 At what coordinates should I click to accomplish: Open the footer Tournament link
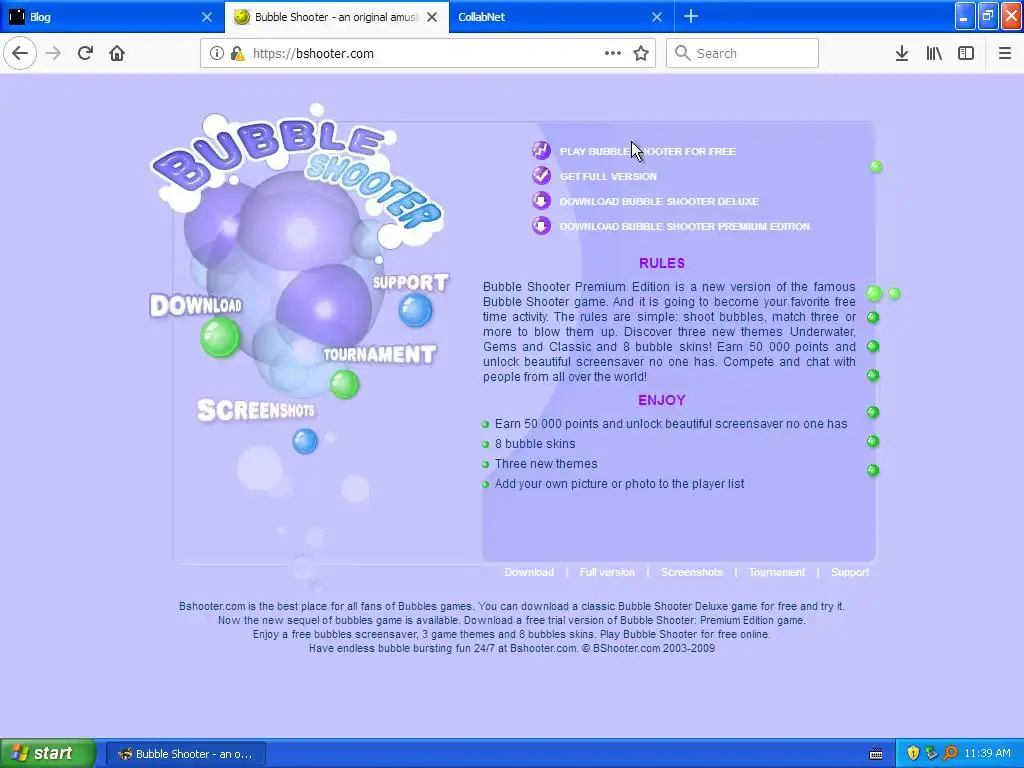pos(776,572)
